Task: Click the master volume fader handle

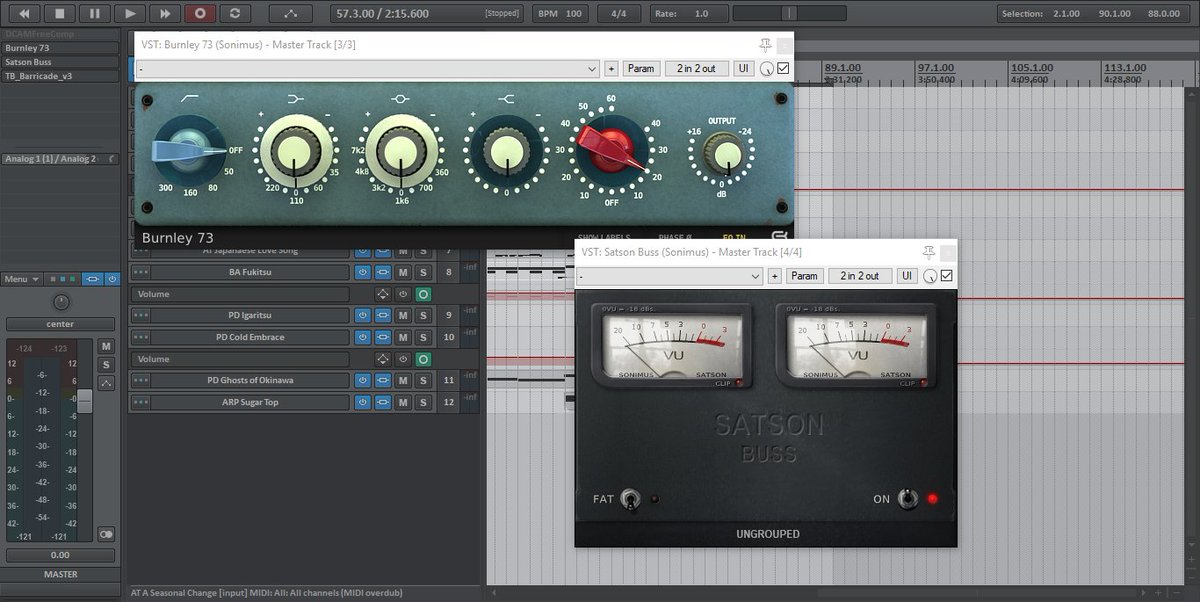Action: click(x=85, y=400)
